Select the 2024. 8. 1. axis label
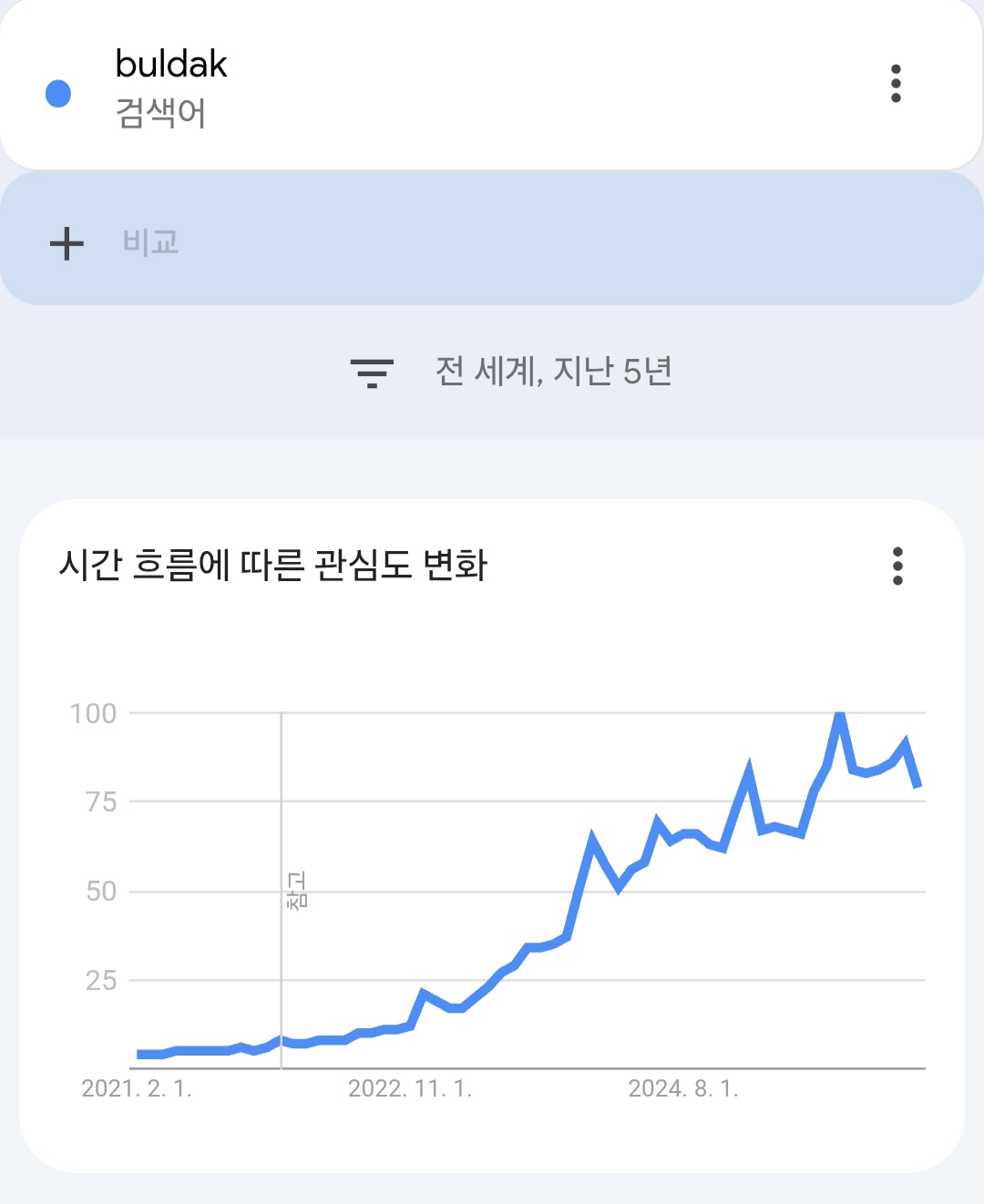984x1204 pixels. [683, 1088]
